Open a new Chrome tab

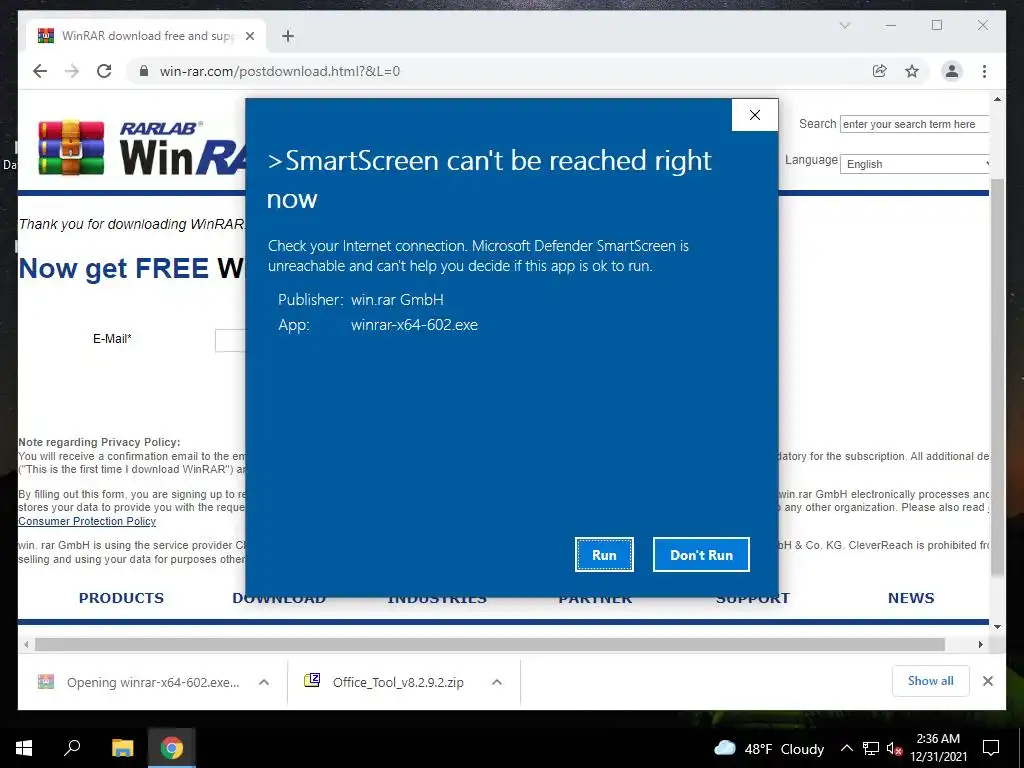tap(288, 36)
